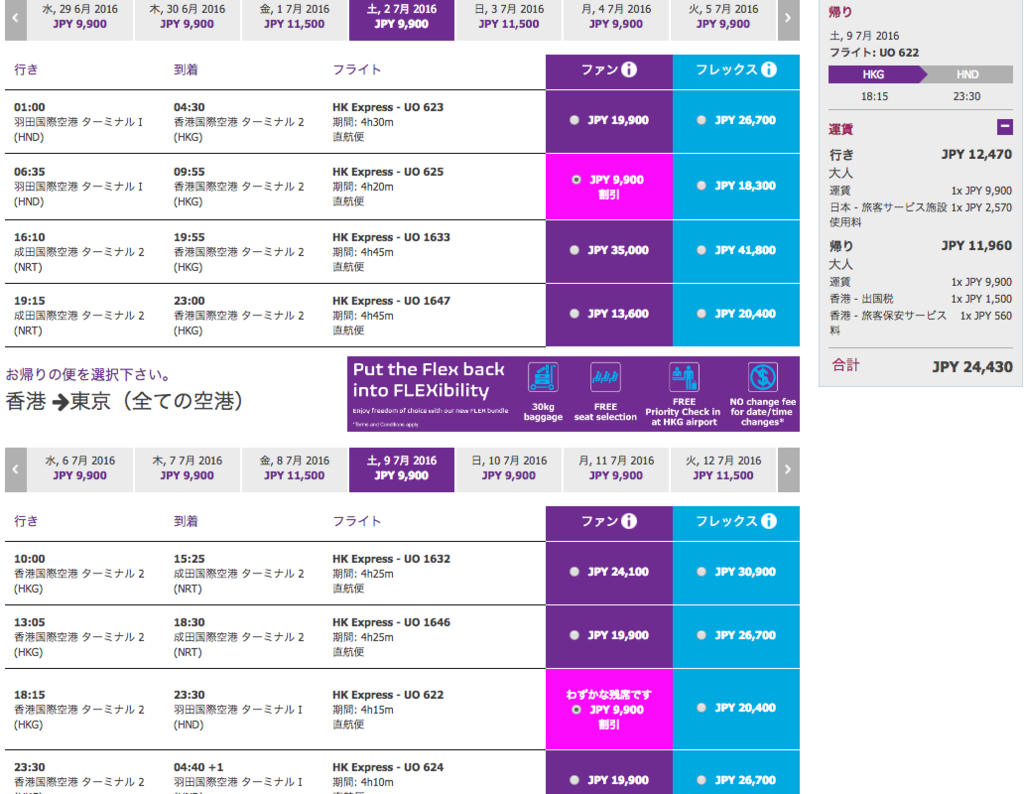Image resolution: width=1024 pixels, height=794 pixels.
Task: Select the JPY 19,900 Fun fare for UO 1646
Action: tap(574, 635)
